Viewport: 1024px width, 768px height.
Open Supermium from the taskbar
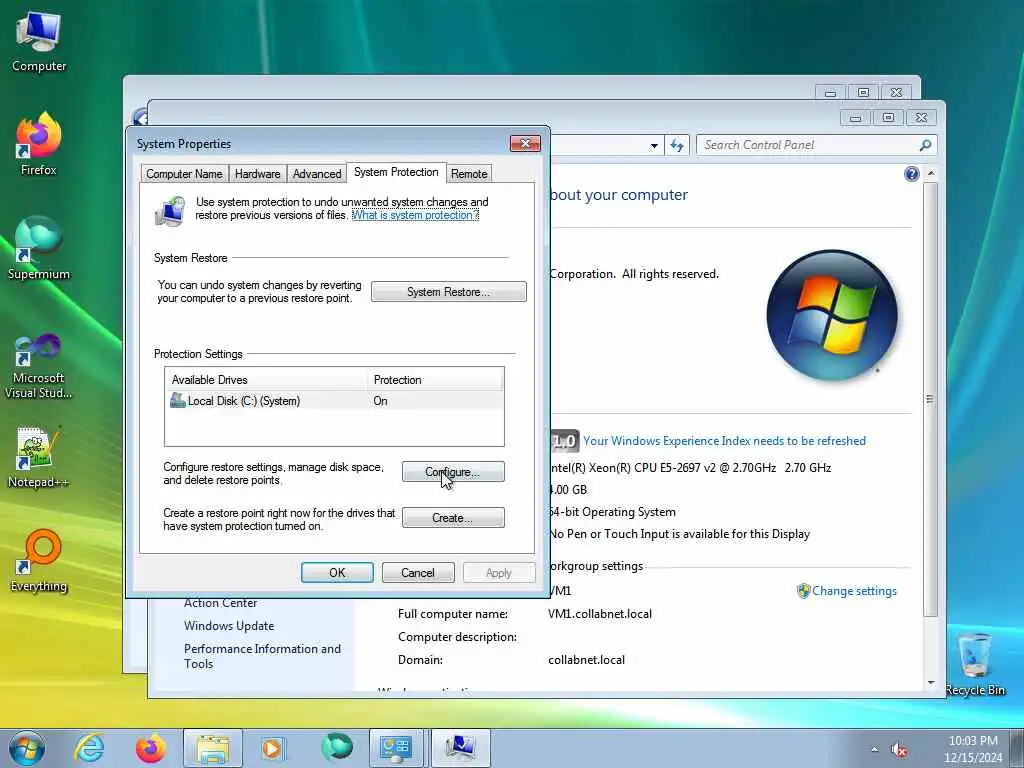coord(337,748)
